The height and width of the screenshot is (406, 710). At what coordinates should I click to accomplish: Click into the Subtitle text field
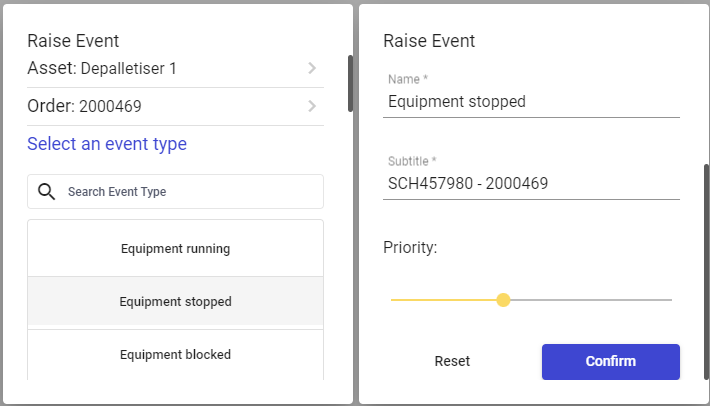(531, 184)
